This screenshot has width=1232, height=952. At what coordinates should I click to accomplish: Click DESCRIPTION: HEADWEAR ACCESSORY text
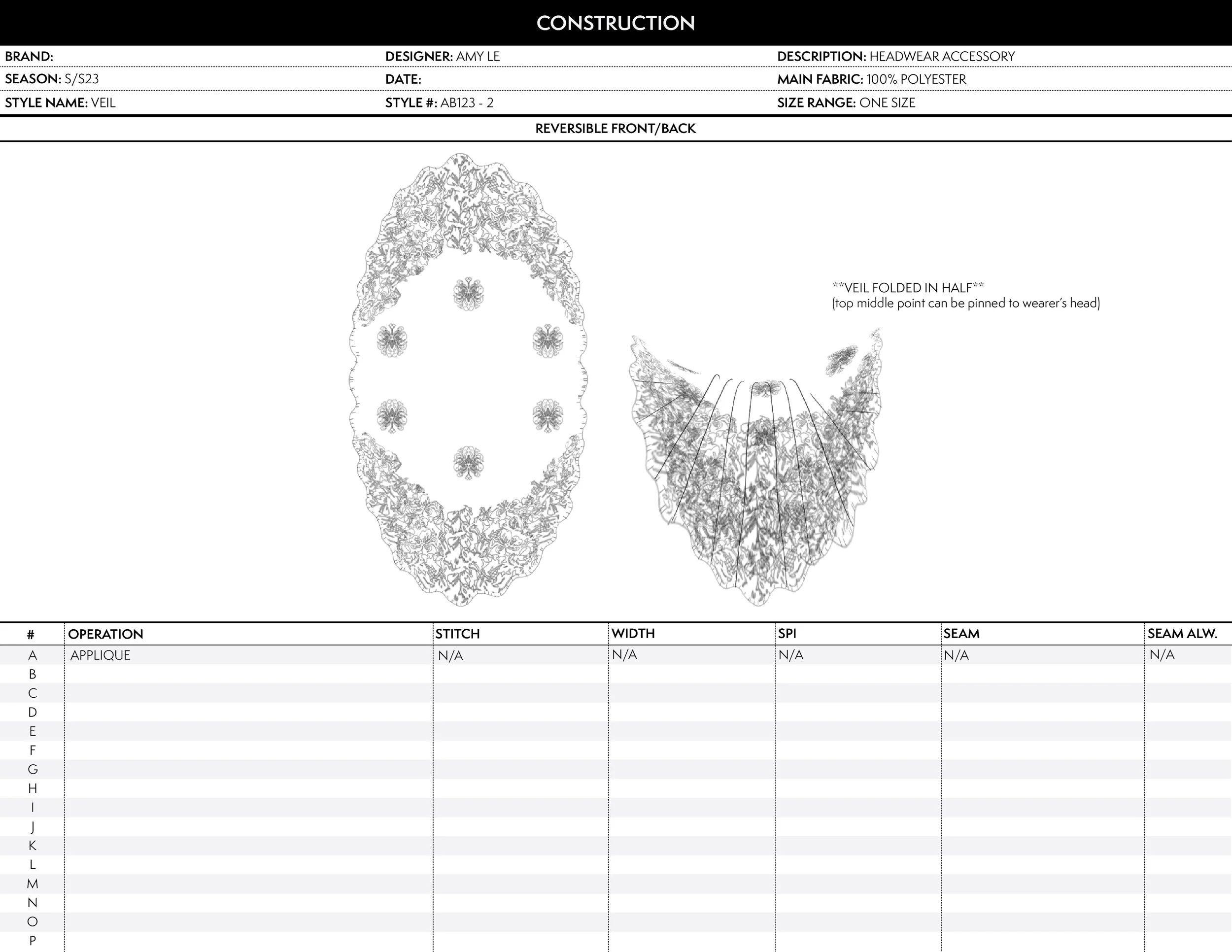(x=896, y=56)
